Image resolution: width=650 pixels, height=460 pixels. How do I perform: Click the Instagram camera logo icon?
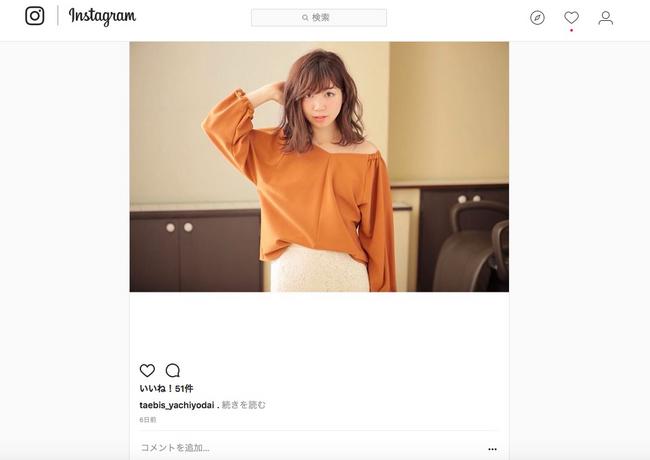[35, 16]
